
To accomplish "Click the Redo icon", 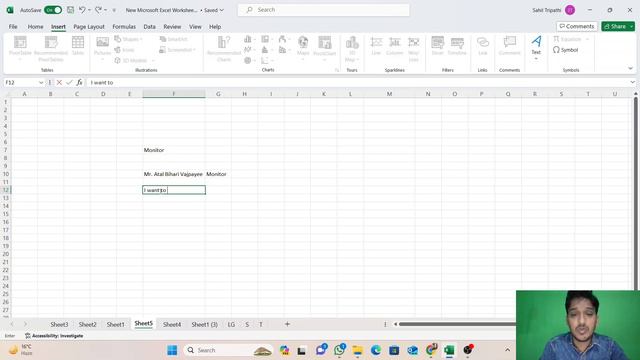I will pyautogui.click(x=98, y=10).
